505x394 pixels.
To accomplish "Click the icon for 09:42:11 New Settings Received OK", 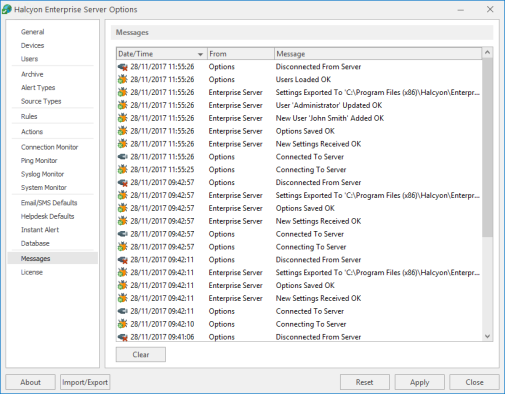I will pyautogui.click(x=123, y=298).
